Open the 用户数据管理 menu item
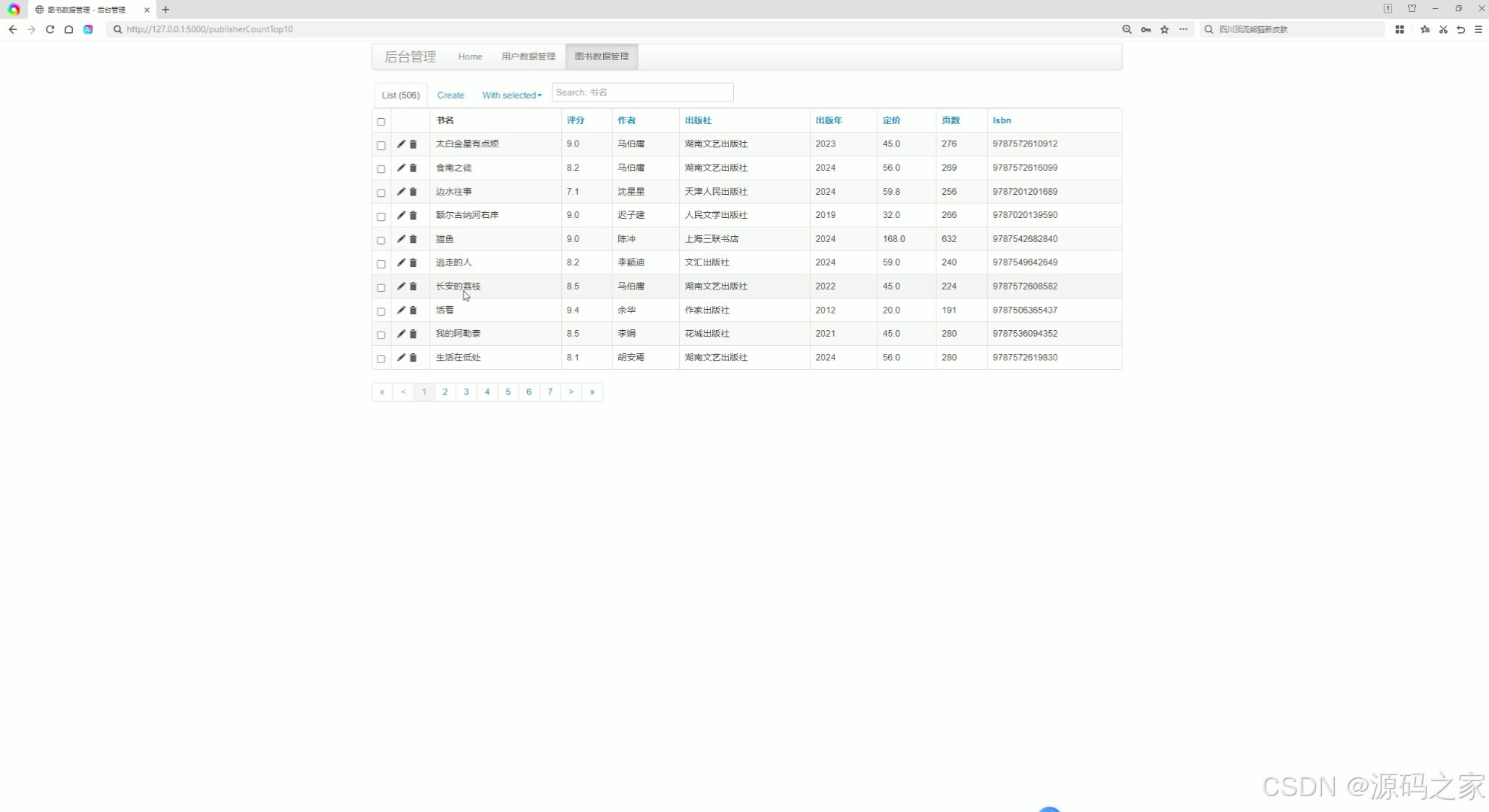The height and width of the screenshot is (812, 1489). 528,56
